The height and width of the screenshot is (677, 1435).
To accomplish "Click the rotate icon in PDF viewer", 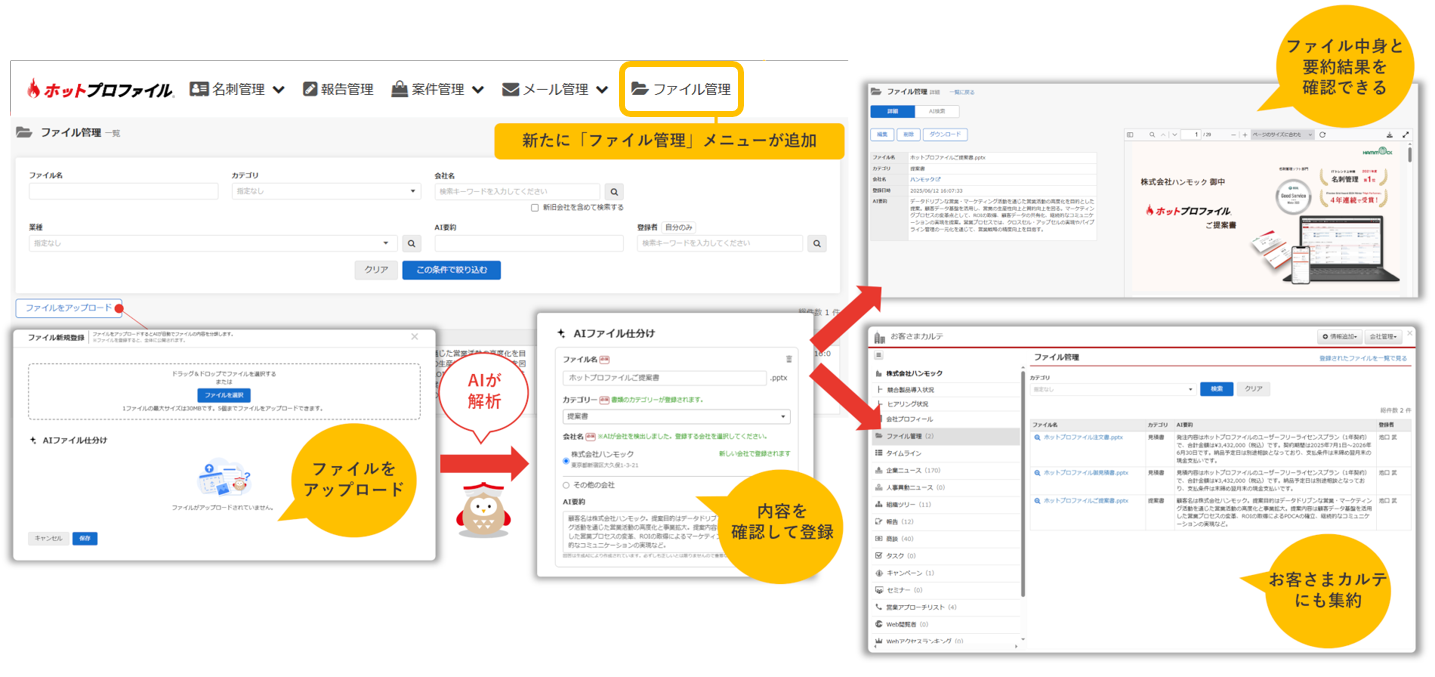I will click(1323, 135).
